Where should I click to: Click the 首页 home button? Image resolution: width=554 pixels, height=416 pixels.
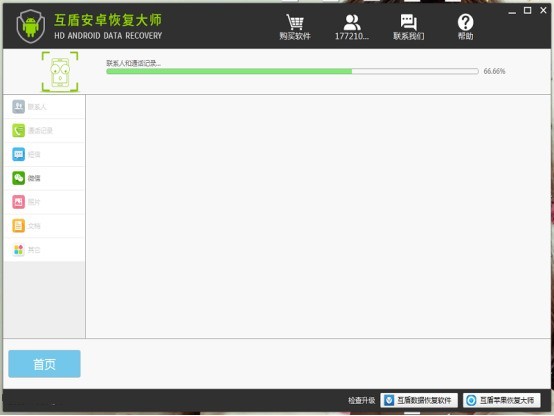tap(45, 364)
